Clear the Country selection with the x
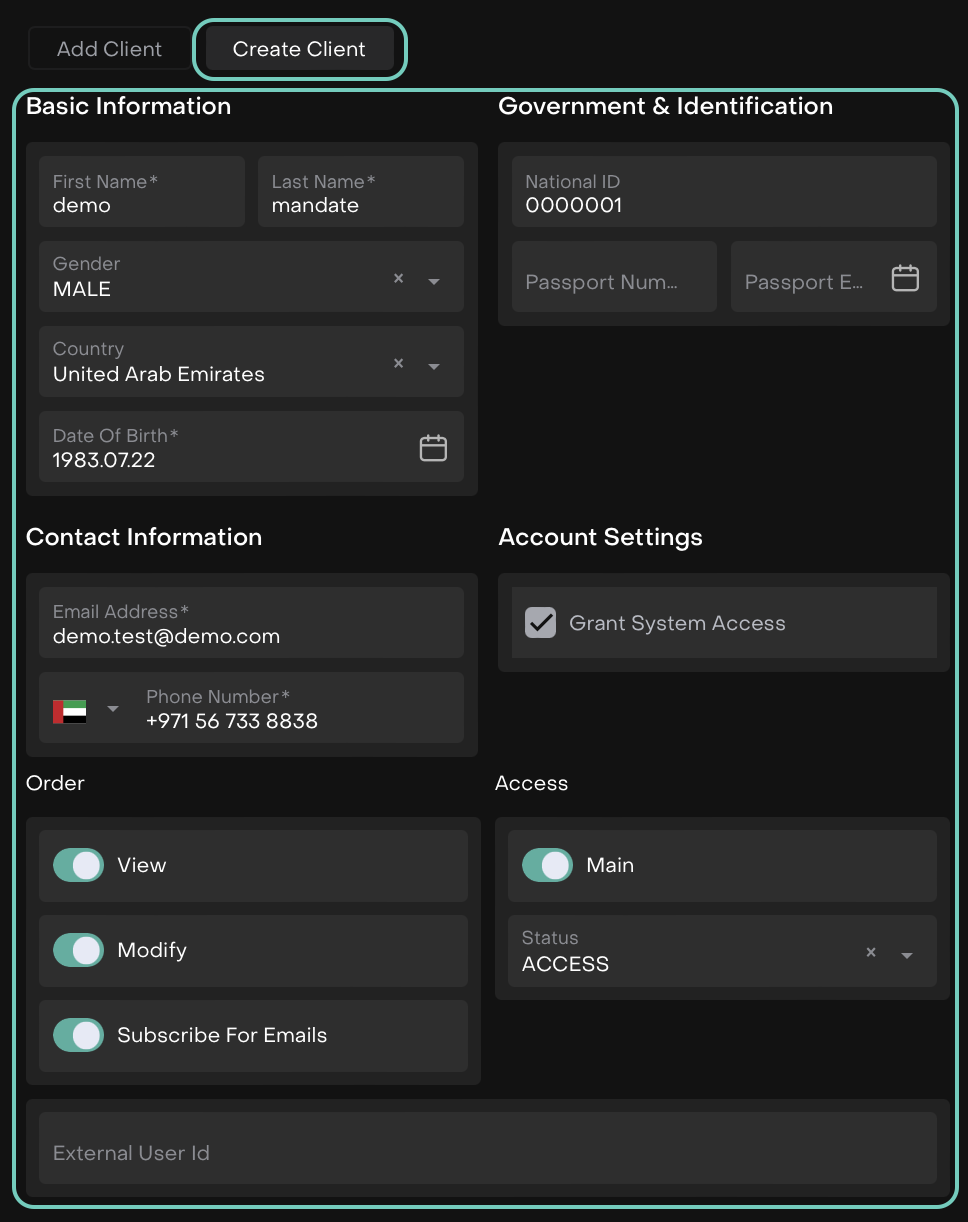This screenshot has height=1222, width=968. coord(398,364)
